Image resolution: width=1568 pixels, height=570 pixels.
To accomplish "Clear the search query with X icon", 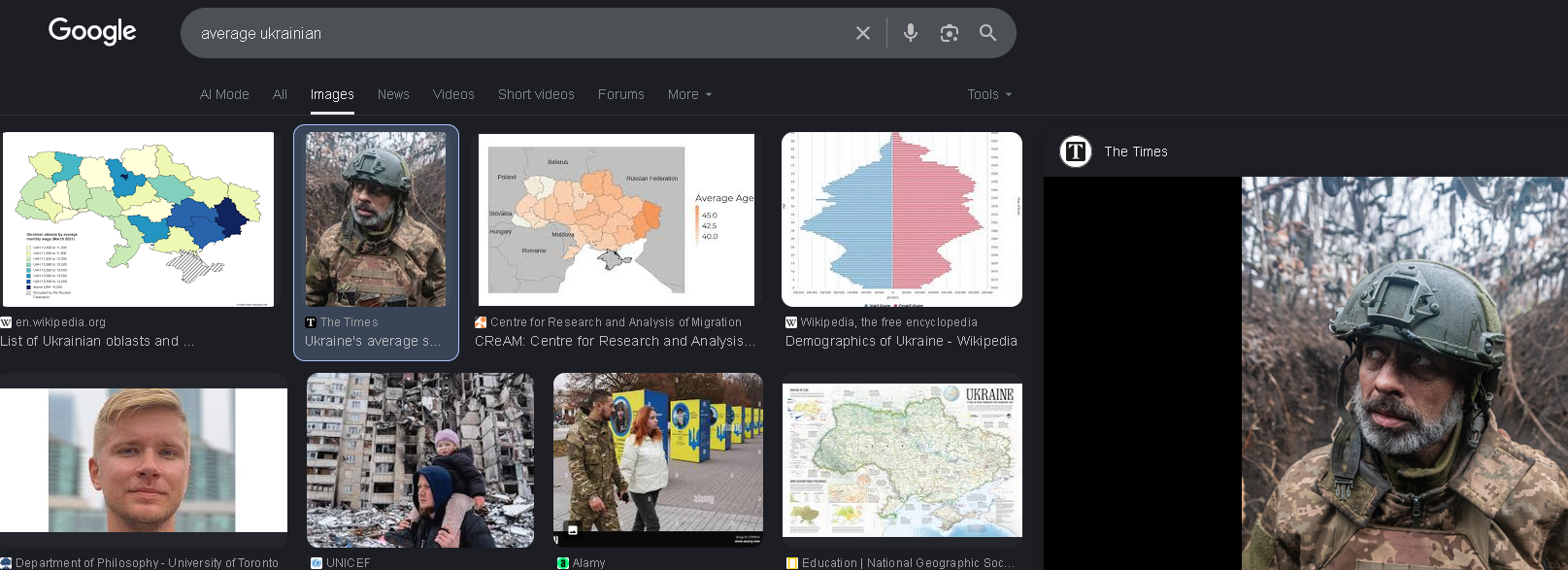I will click(862, 33).
